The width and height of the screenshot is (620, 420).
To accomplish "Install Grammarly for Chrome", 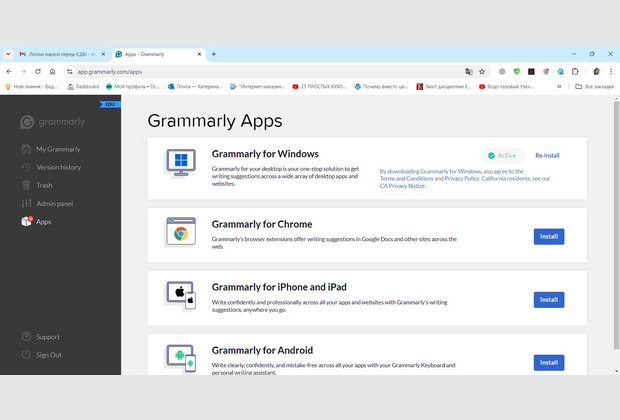I will tap(549, 236).
